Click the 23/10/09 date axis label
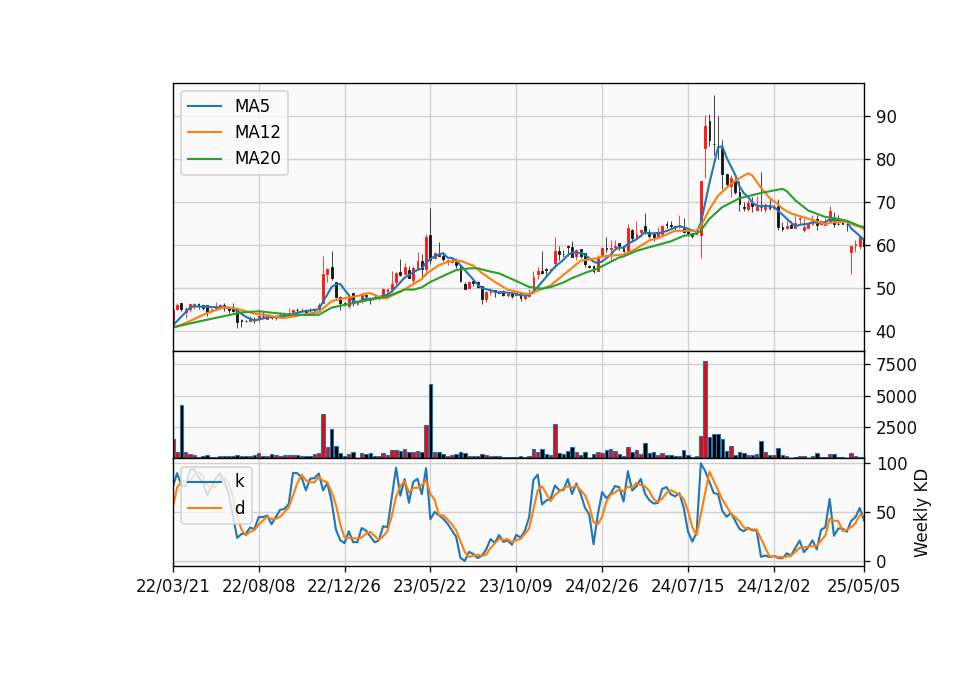Image resolution: width=960 pixels, height=690 pixels. point(516,586)
